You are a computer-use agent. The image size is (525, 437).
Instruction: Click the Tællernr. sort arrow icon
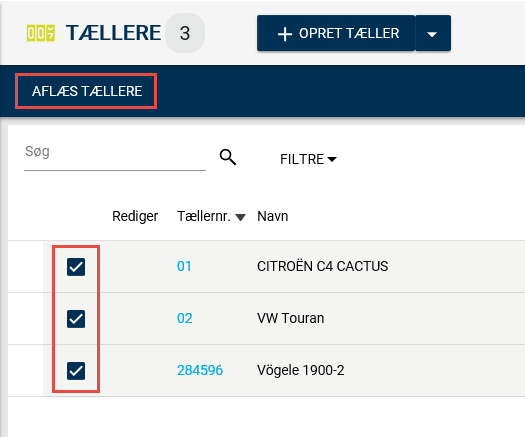[240, 217]
